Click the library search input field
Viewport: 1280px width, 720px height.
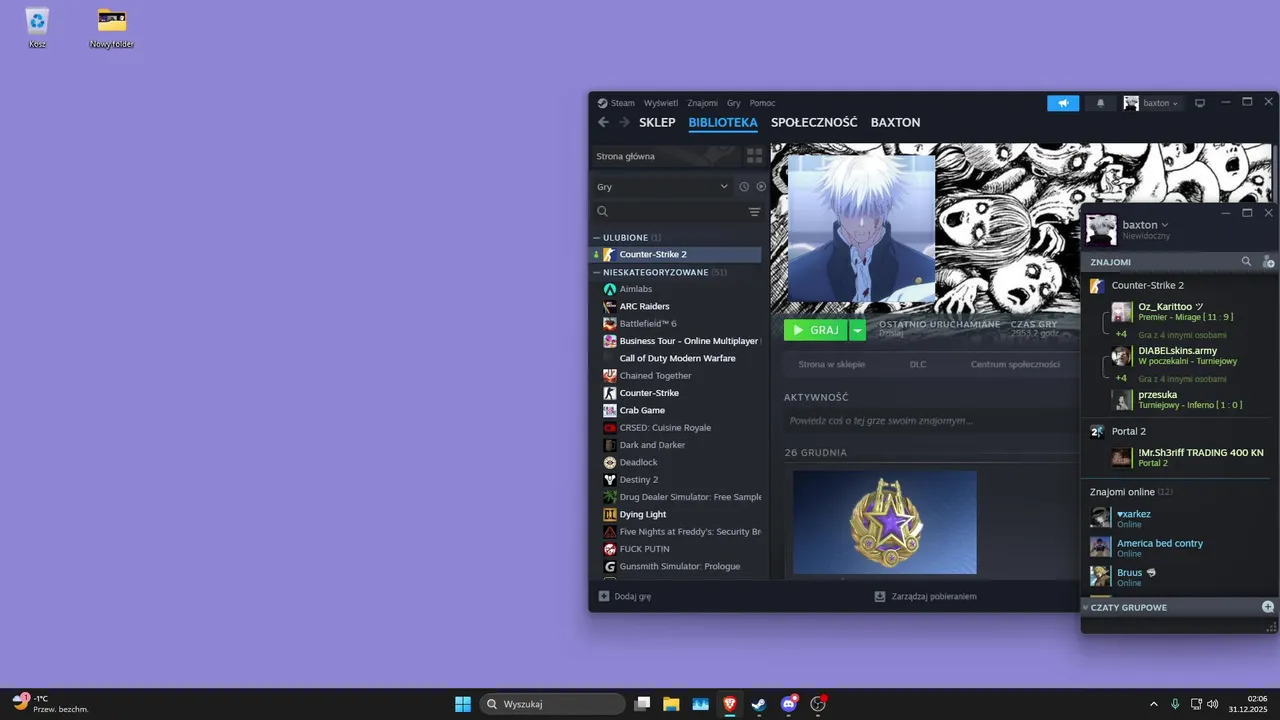[x=678, y=212]
